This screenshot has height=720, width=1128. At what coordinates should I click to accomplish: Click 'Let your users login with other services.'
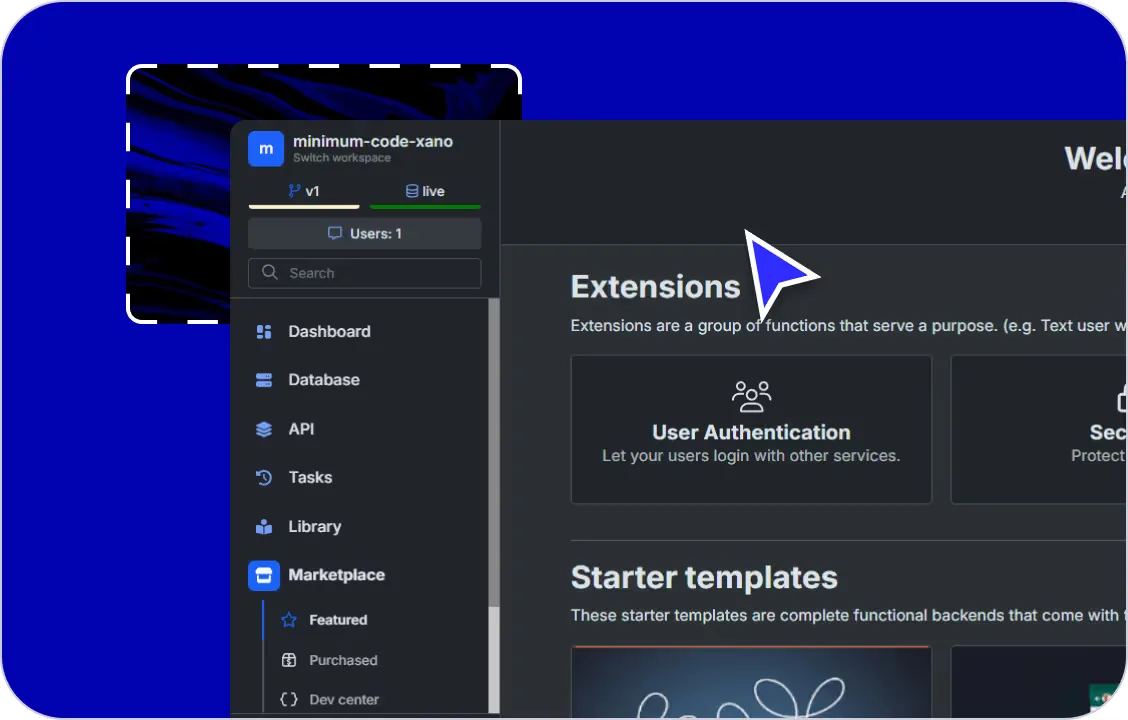tap(751, 456)
